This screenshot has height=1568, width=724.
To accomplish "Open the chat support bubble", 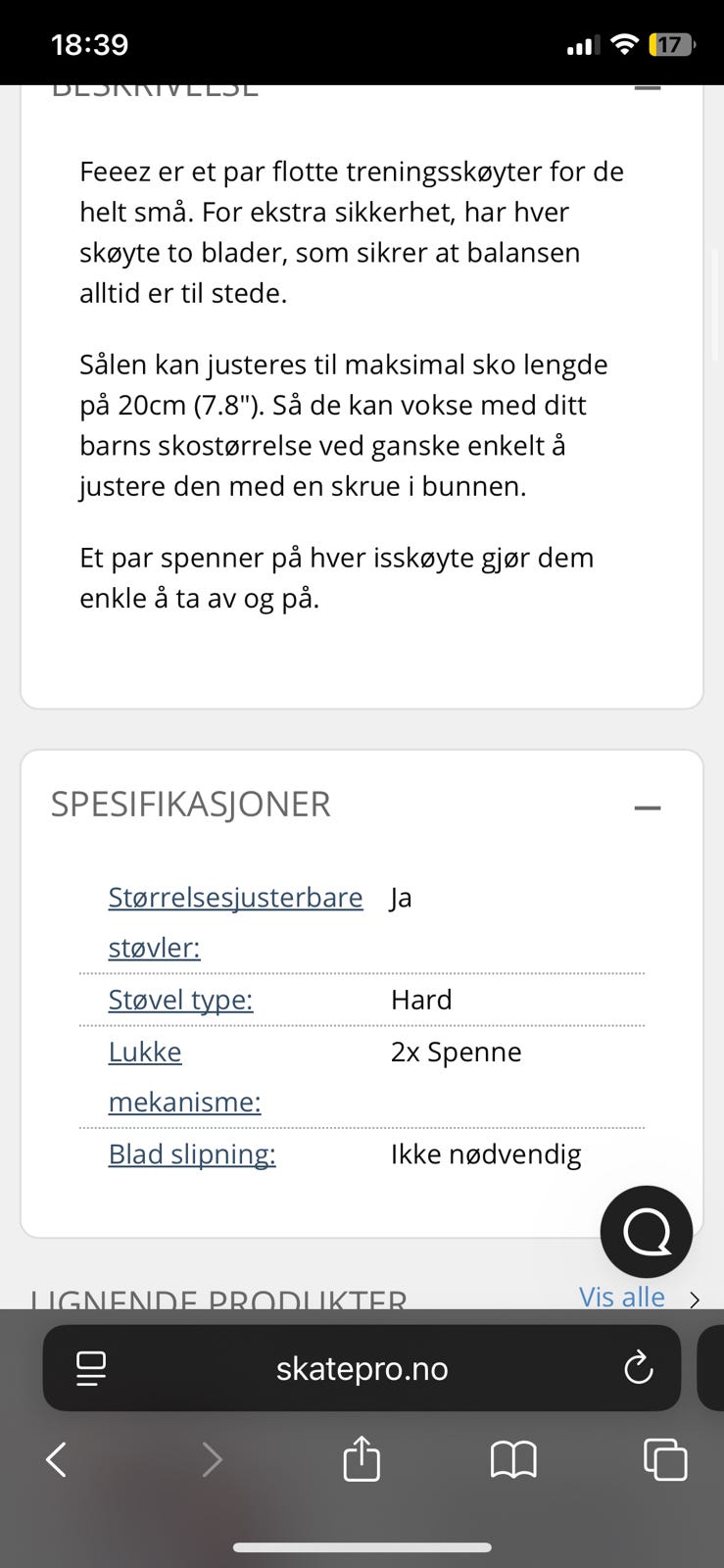I will pos(646,1232).
